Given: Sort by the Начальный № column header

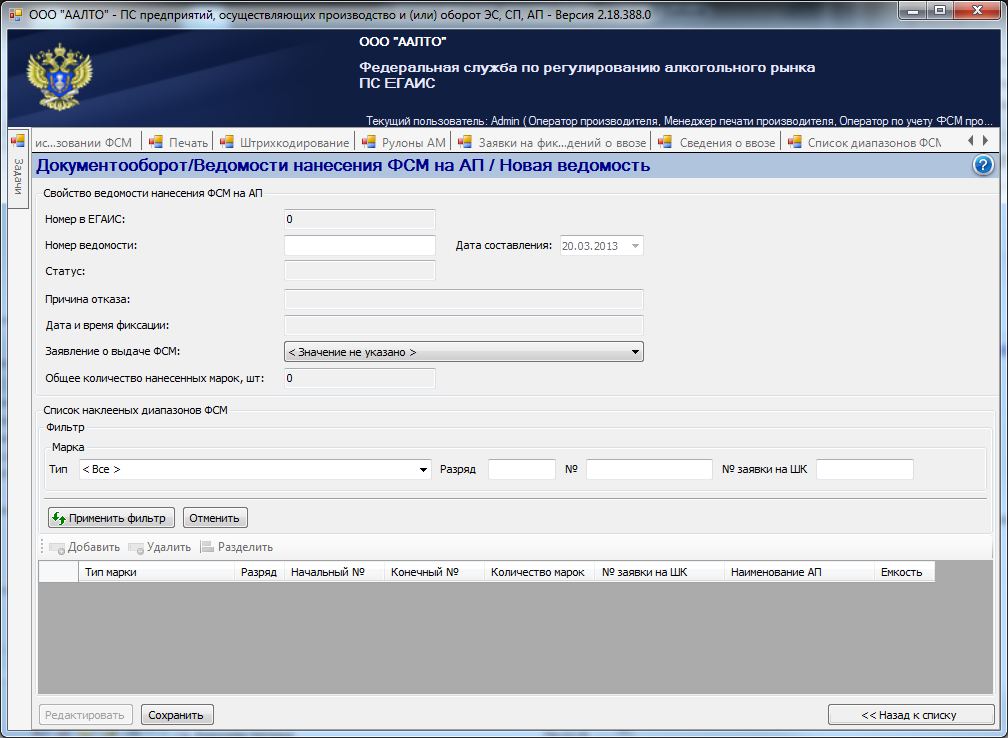Looking at the screenshot, I should click(x=334, y=572).
